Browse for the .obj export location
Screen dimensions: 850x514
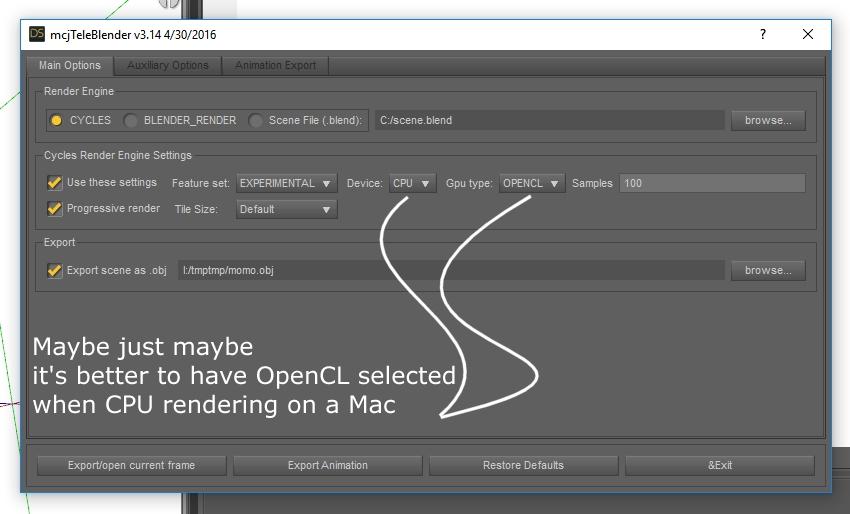point(768,270)
